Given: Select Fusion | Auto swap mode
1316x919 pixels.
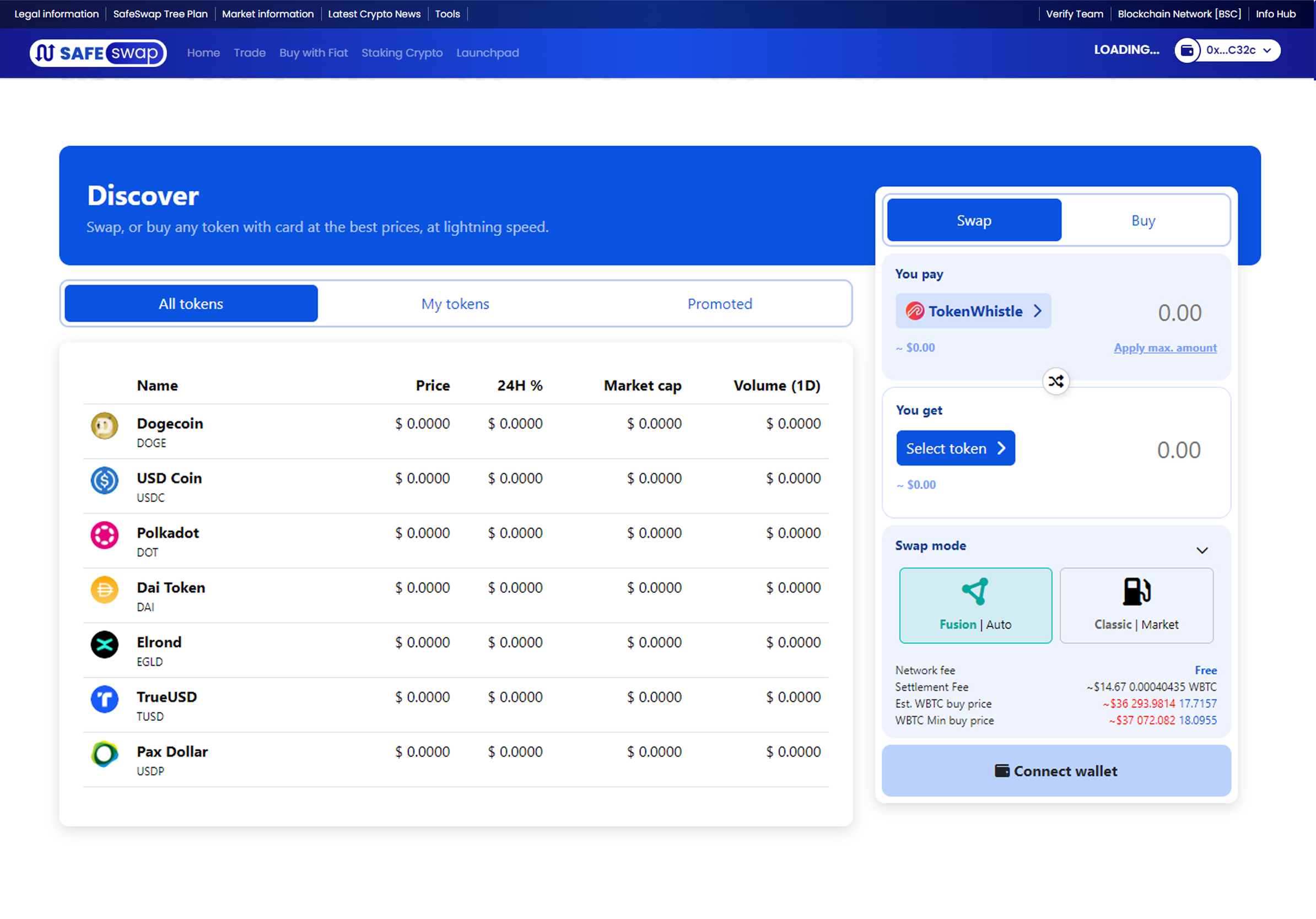Looking at the screenshot, I should point(975,606).
